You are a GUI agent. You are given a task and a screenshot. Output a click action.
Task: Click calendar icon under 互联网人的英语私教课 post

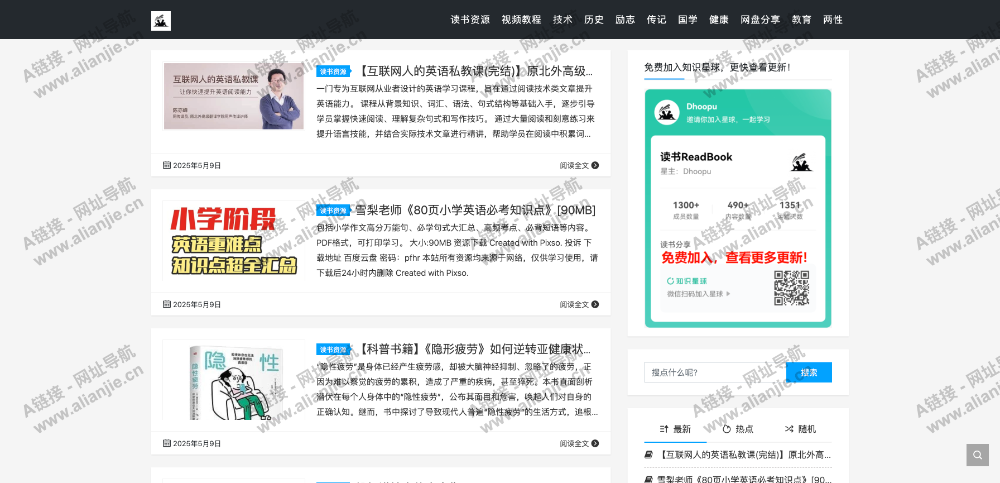tap(167, 165)
